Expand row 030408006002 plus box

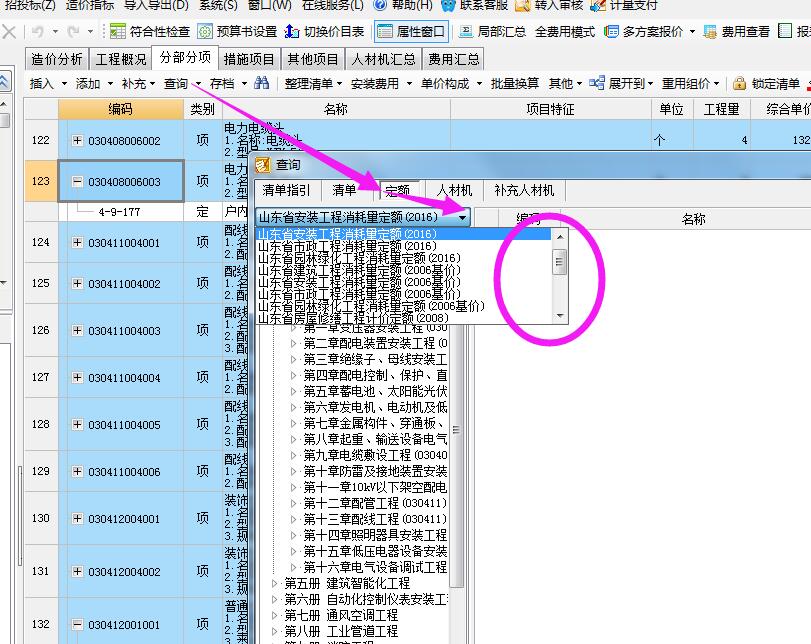coord(77,140)
